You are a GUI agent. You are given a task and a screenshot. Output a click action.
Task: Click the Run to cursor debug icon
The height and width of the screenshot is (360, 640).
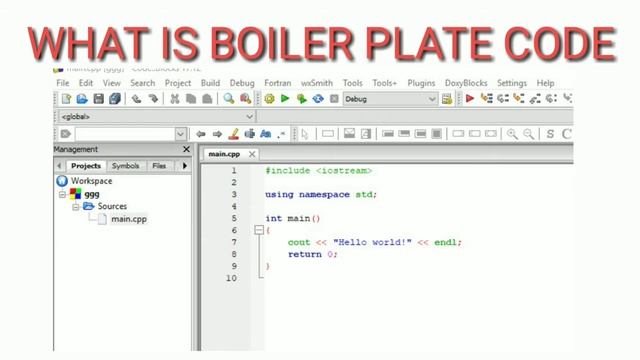(487, 98)
